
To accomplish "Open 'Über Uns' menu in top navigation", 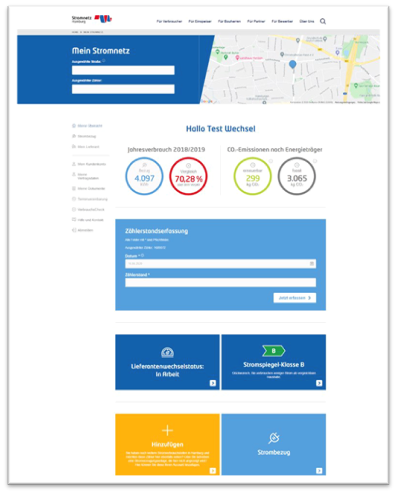I will pos(307,21).
